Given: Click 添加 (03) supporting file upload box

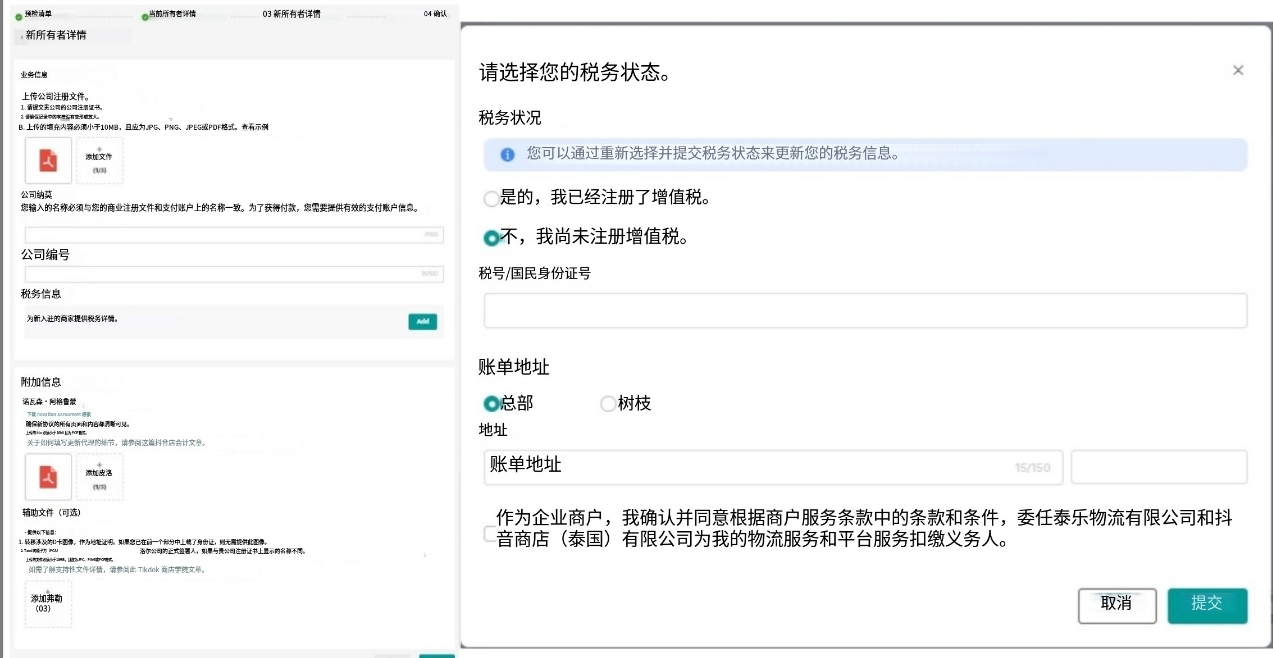Looking at the screenshot, I should click(x=48, y=604).
